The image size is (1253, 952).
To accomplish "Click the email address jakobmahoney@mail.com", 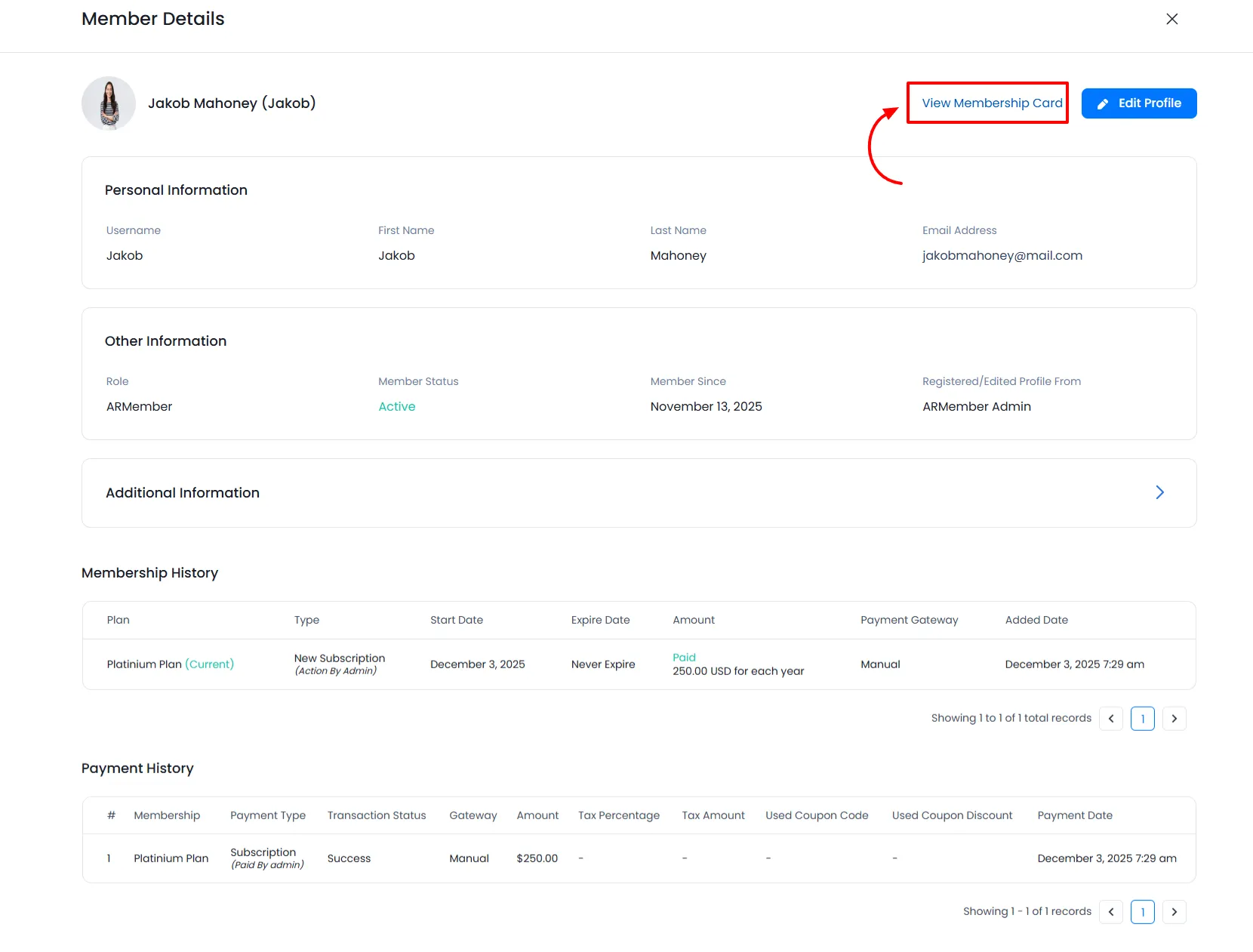I will (x=1002, y=256).
